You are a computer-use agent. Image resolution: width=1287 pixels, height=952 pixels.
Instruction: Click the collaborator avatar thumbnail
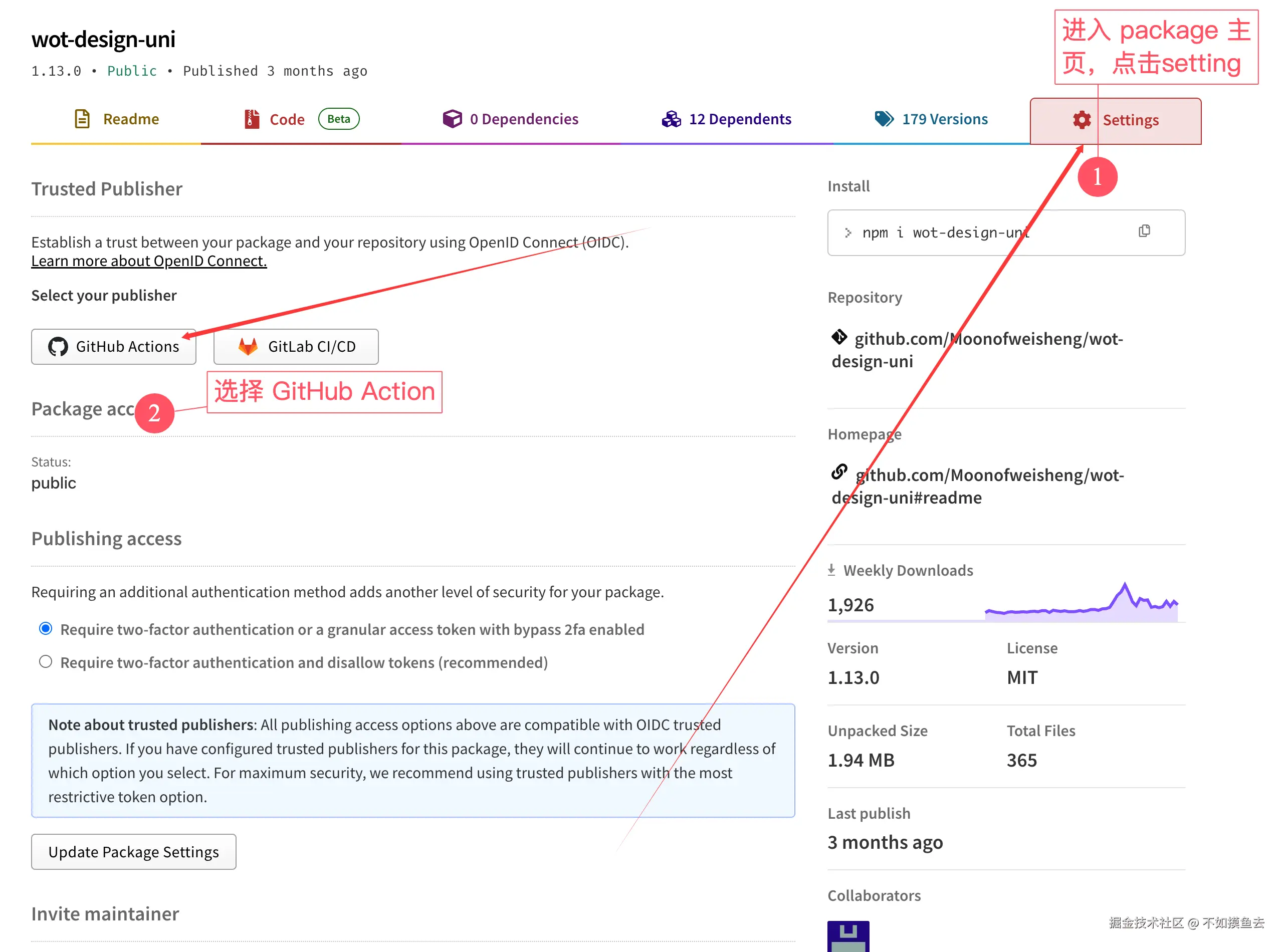tap(848, 936)
